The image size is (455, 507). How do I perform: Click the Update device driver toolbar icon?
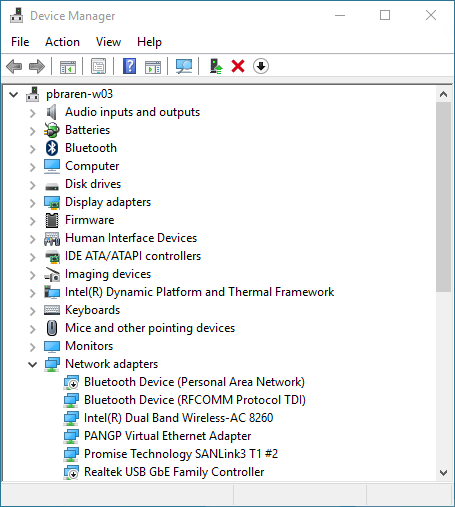[x=216, y=66]
